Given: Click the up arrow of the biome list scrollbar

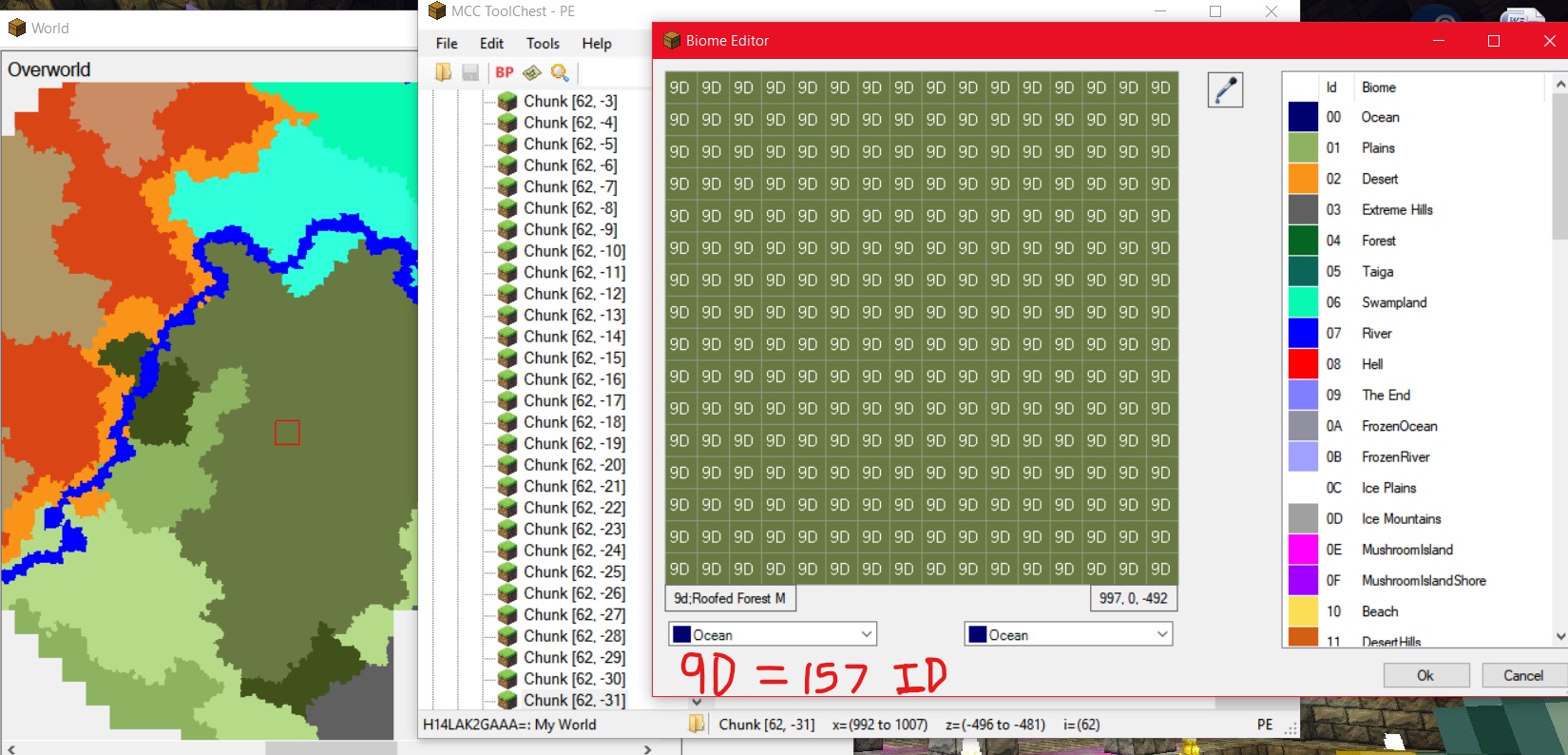Looking at the screenshot, I should [x=1559, y=85].
